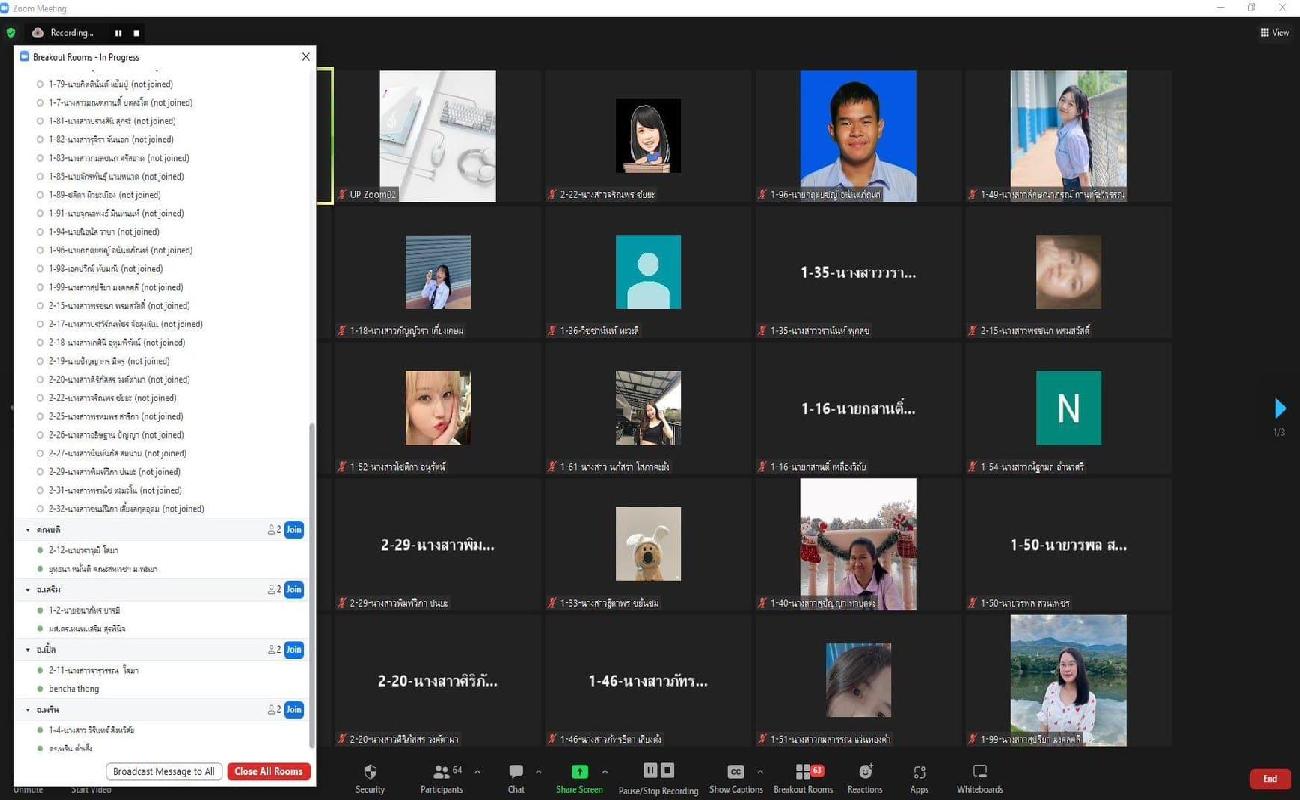Open the Security options in the toolbar
The height and width of the screenshot is (800, 1300).
(370, 778)
